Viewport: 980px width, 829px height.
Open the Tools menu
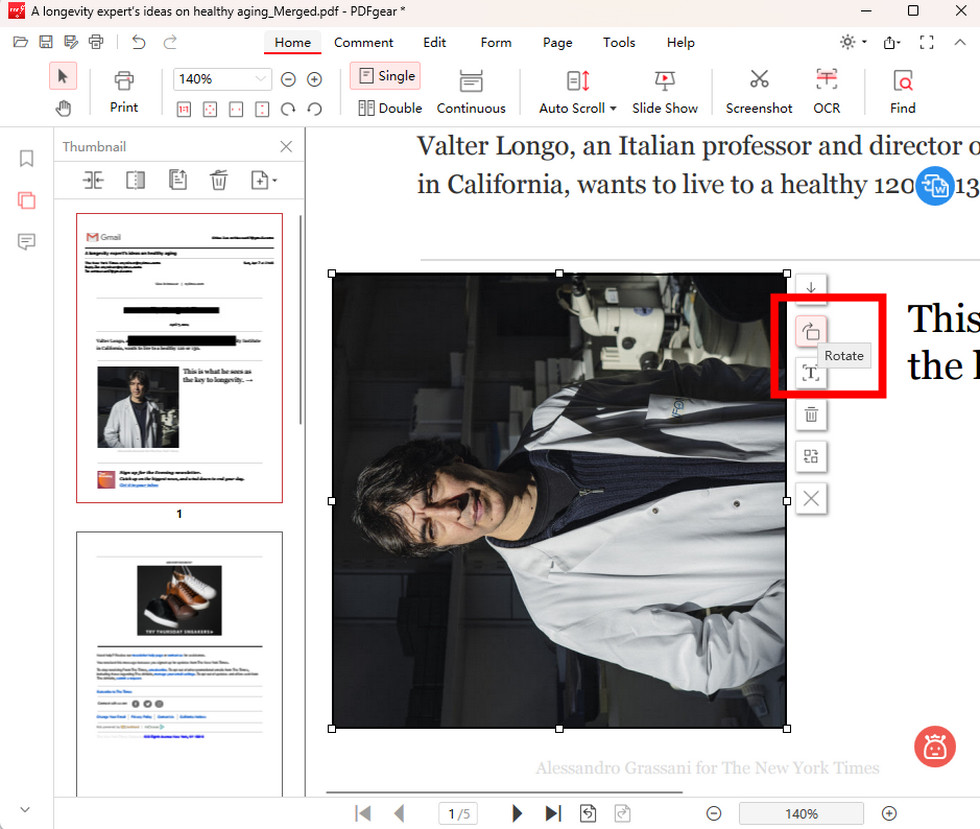(x=618, y=42)
